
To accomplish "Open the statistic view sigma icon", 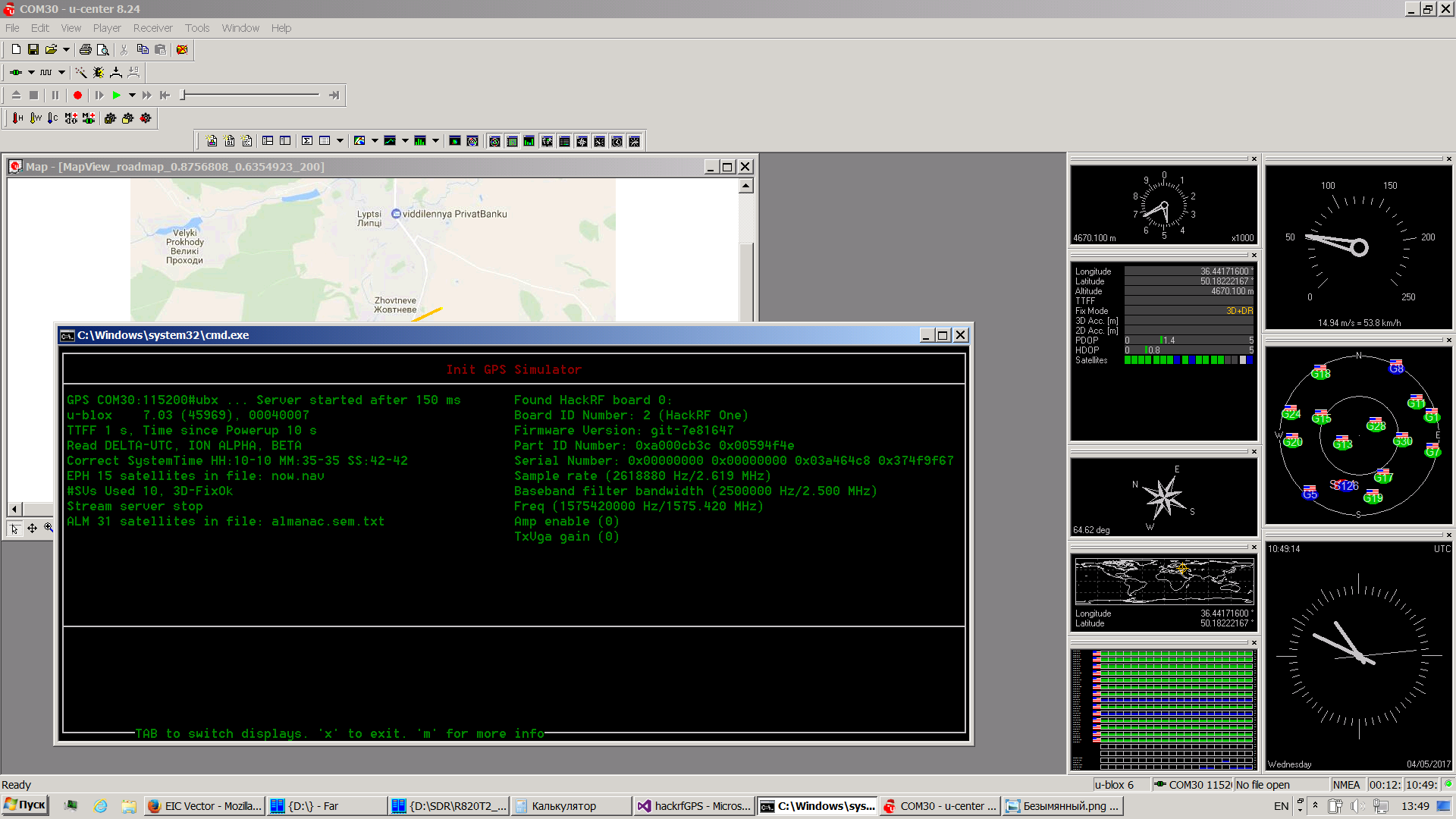I will (x=307, y=141).
